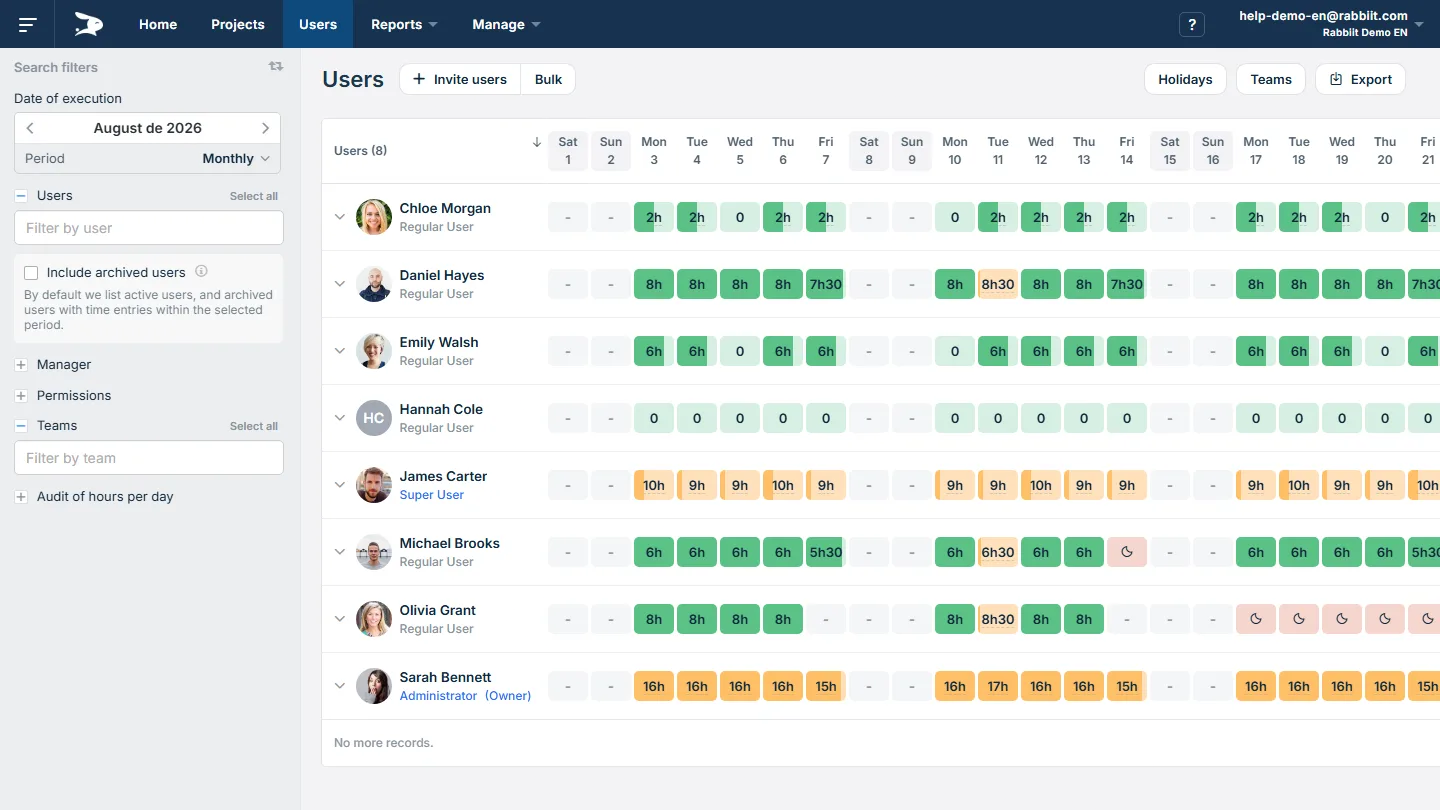This screenshot has width=1440, height=810.
Task: Click the Teams button
Action: [x=1271, y=79]
